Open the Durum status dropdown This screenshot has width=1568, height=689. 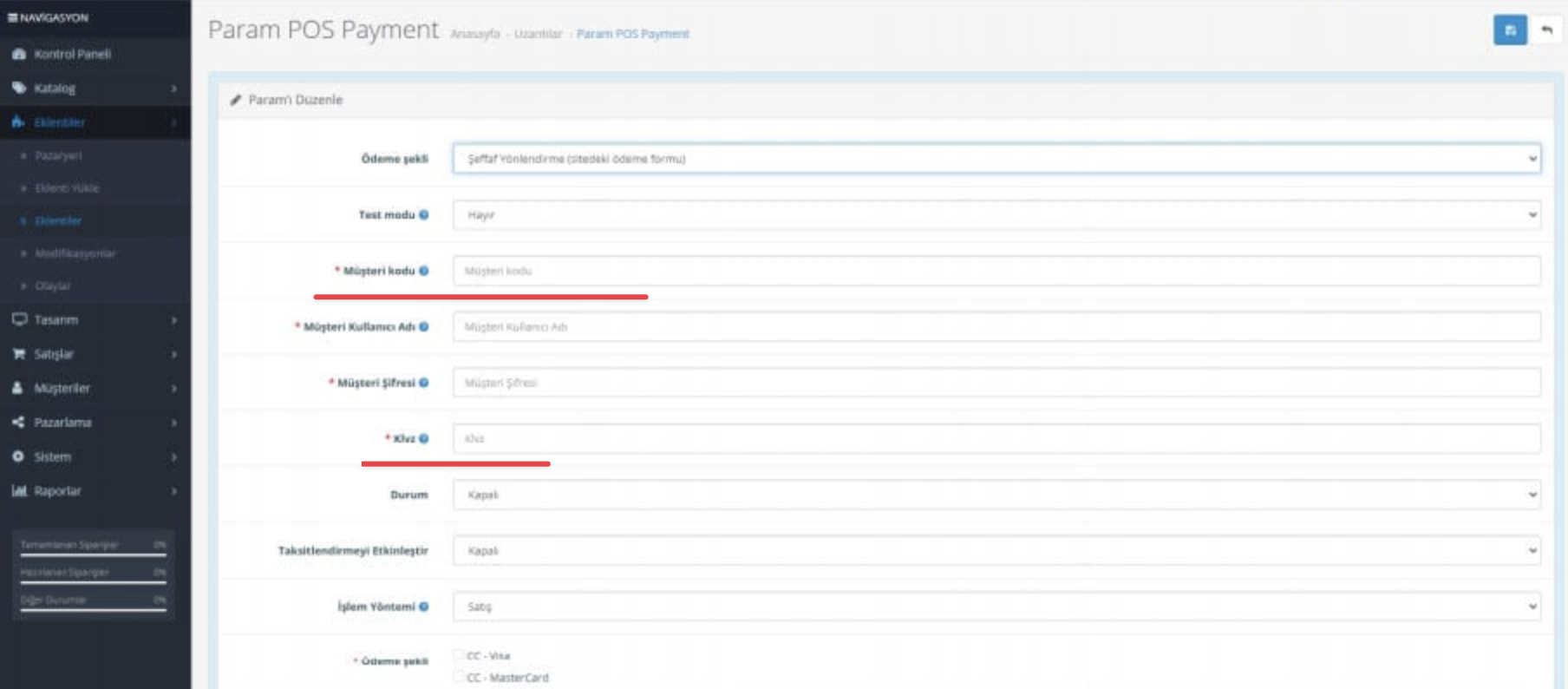point(996,495)
